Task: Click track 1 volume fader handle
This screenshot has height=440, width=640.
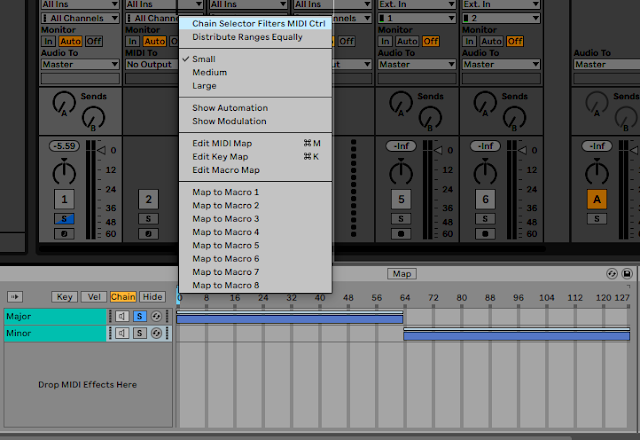Action: [x=101, y=150]
